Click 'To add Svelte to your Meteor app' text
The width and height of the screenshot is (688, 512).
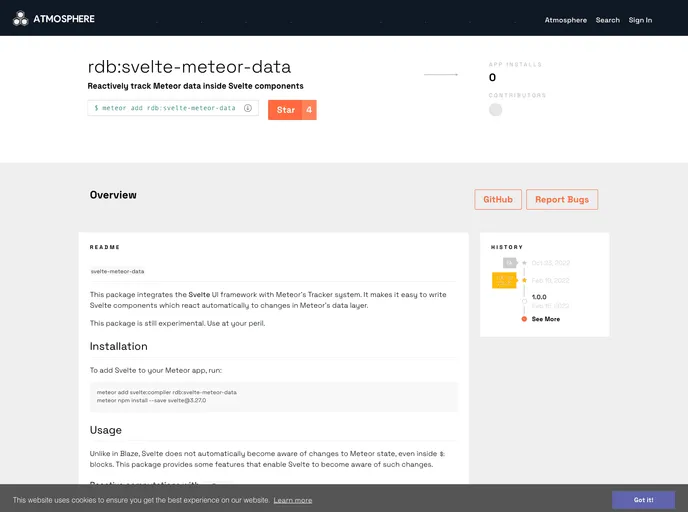point(156,370)
